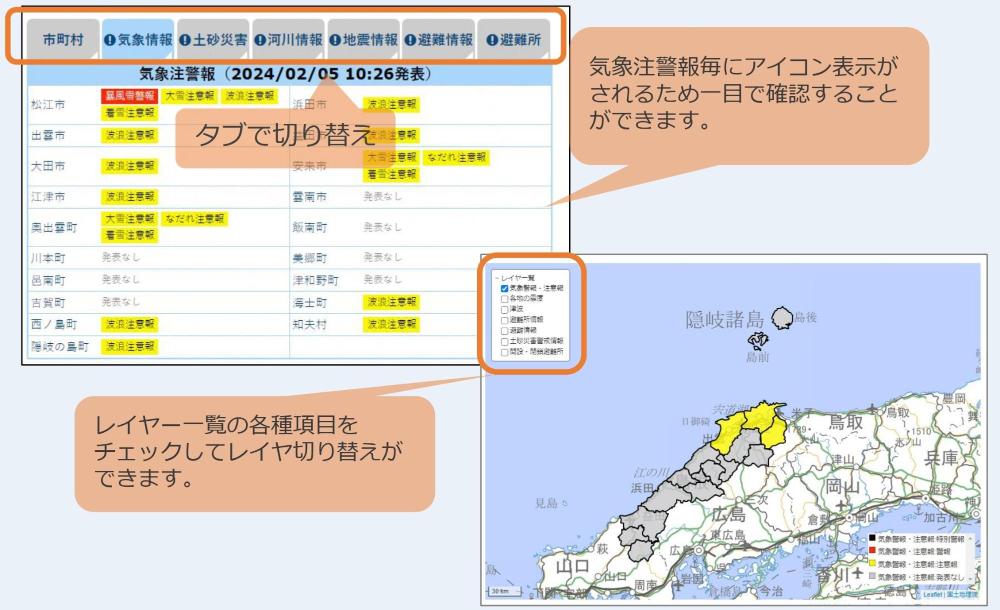Enable the 避難所情報 layer checkbox
1000x610 pixels.
(x=503, y=321)
